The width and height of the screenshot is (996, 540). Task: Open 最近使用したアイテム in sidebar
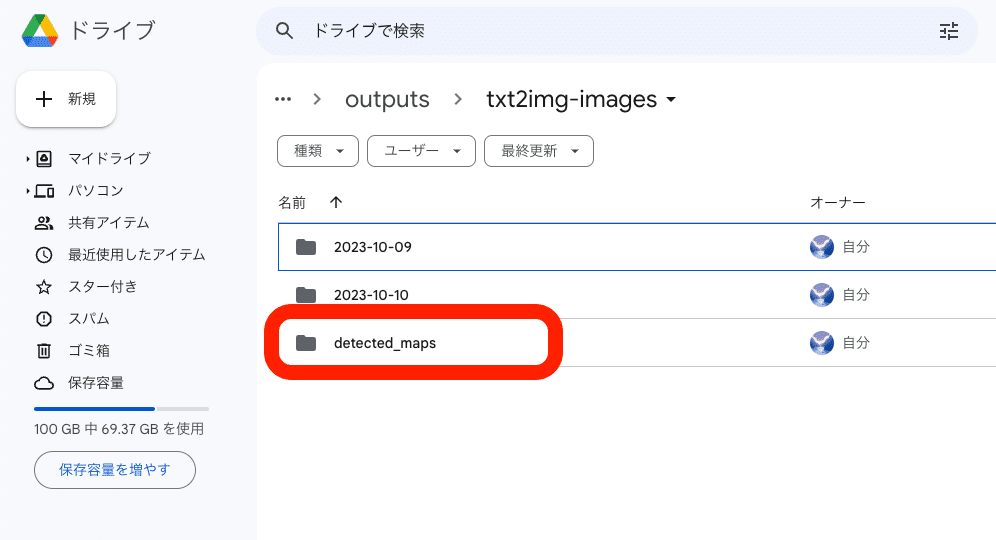137,255
